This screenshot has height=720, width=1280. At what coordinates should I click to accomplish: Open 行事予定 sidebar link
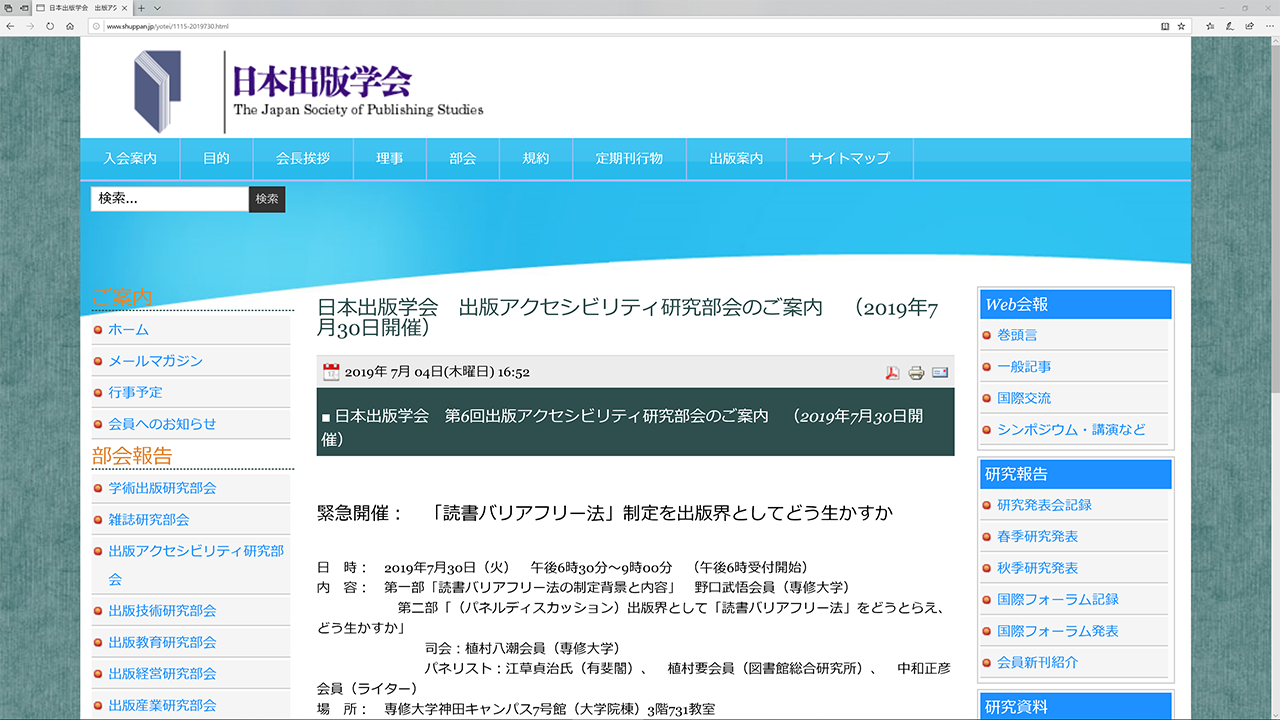point(135,392)
